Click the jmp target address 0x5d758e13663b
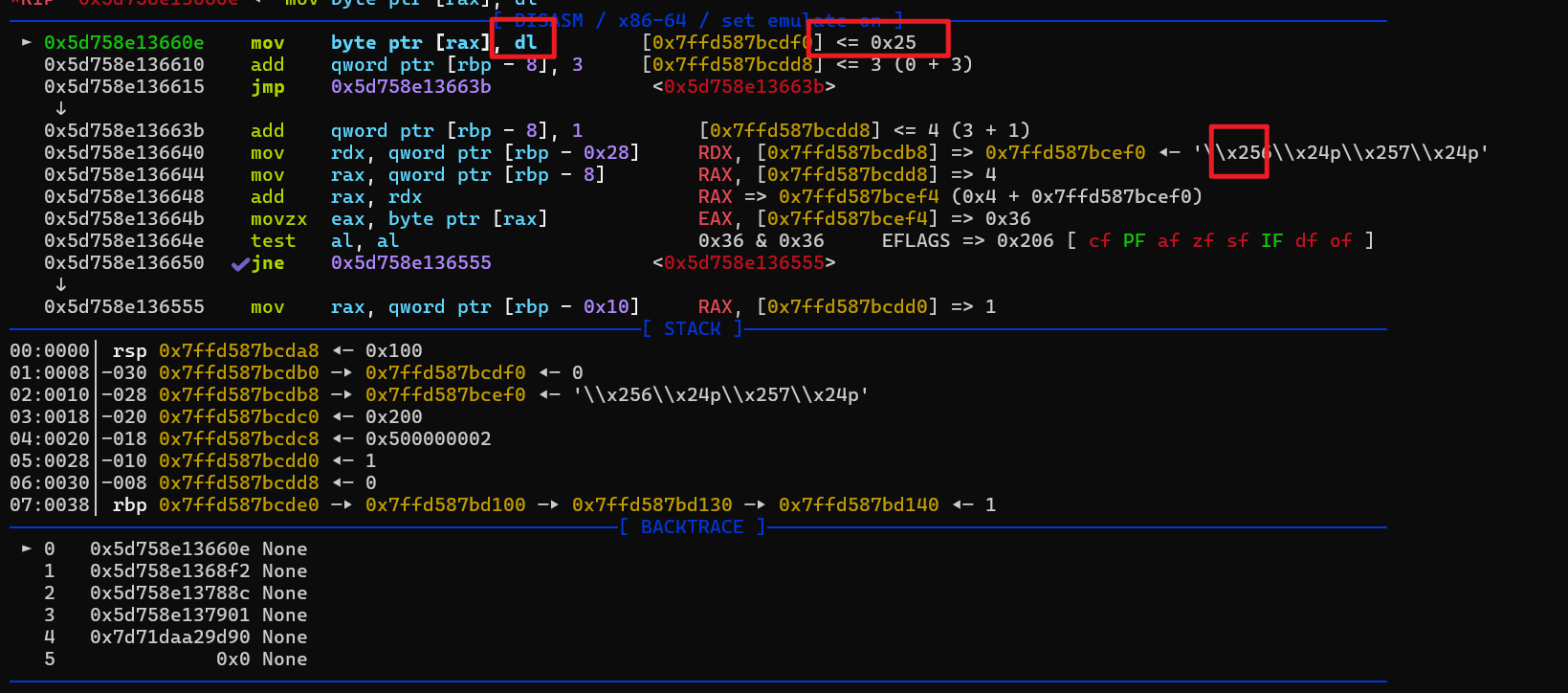The height and width of the screenshot is (693, 1568). click(x=410, y=86)
